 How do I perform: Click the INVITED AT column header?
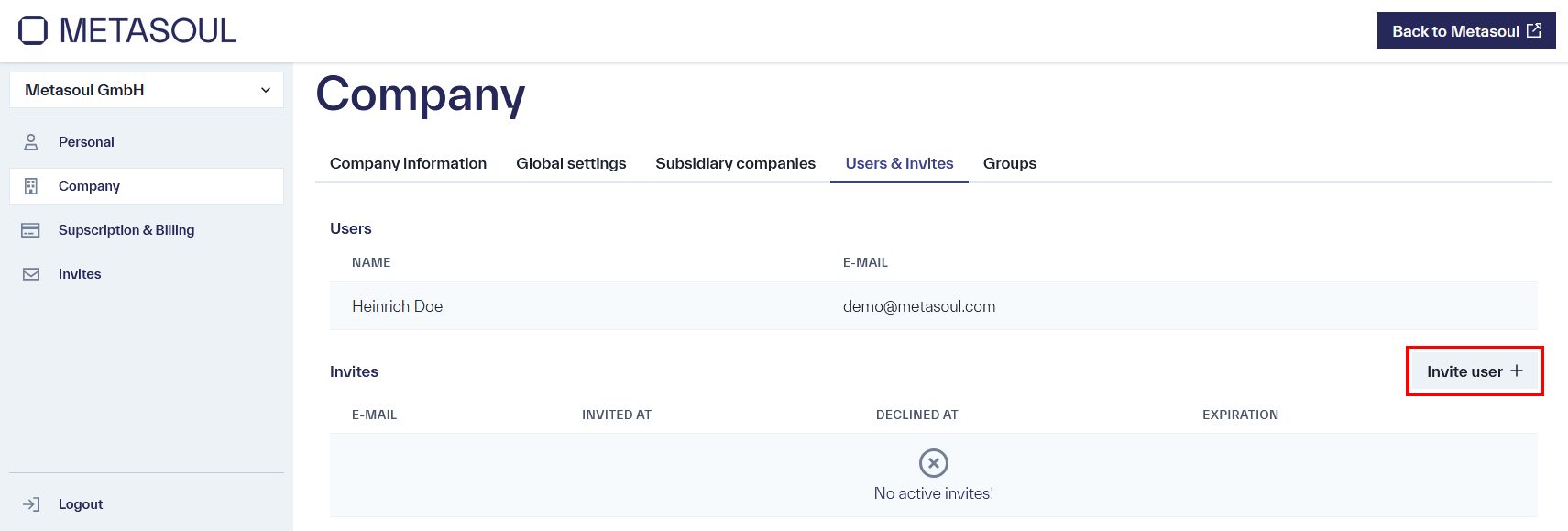617,415
